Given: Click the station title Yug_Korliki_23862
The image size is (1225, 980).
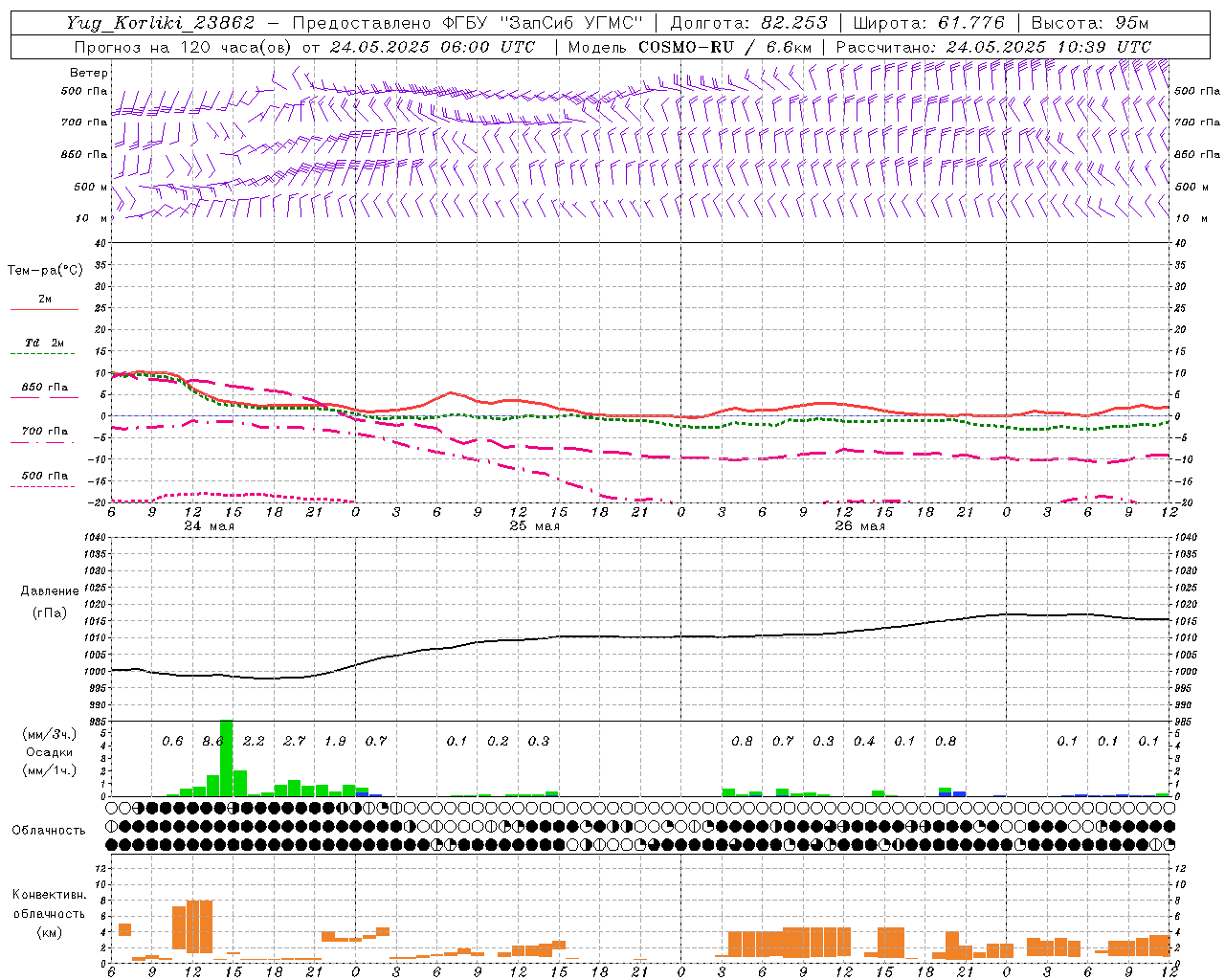Looking at the screenshot, I should point(161,23).
